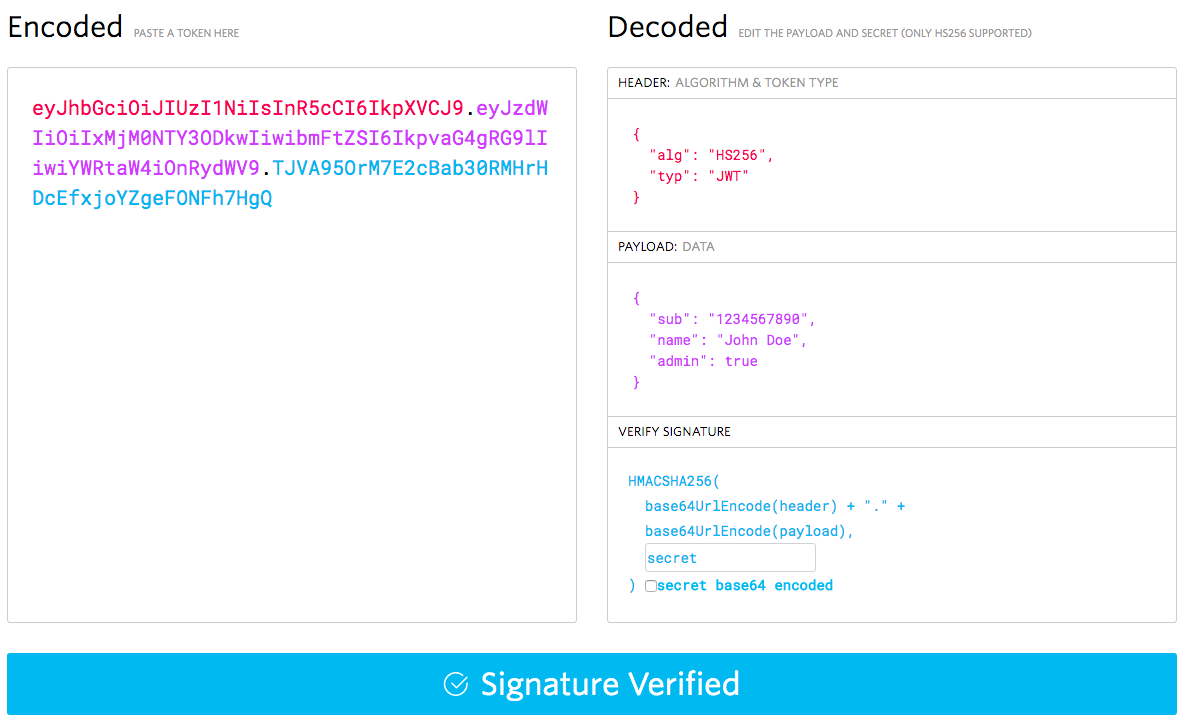Select the "admin": true payload line
1184x725 pixels.
point(704,361)
